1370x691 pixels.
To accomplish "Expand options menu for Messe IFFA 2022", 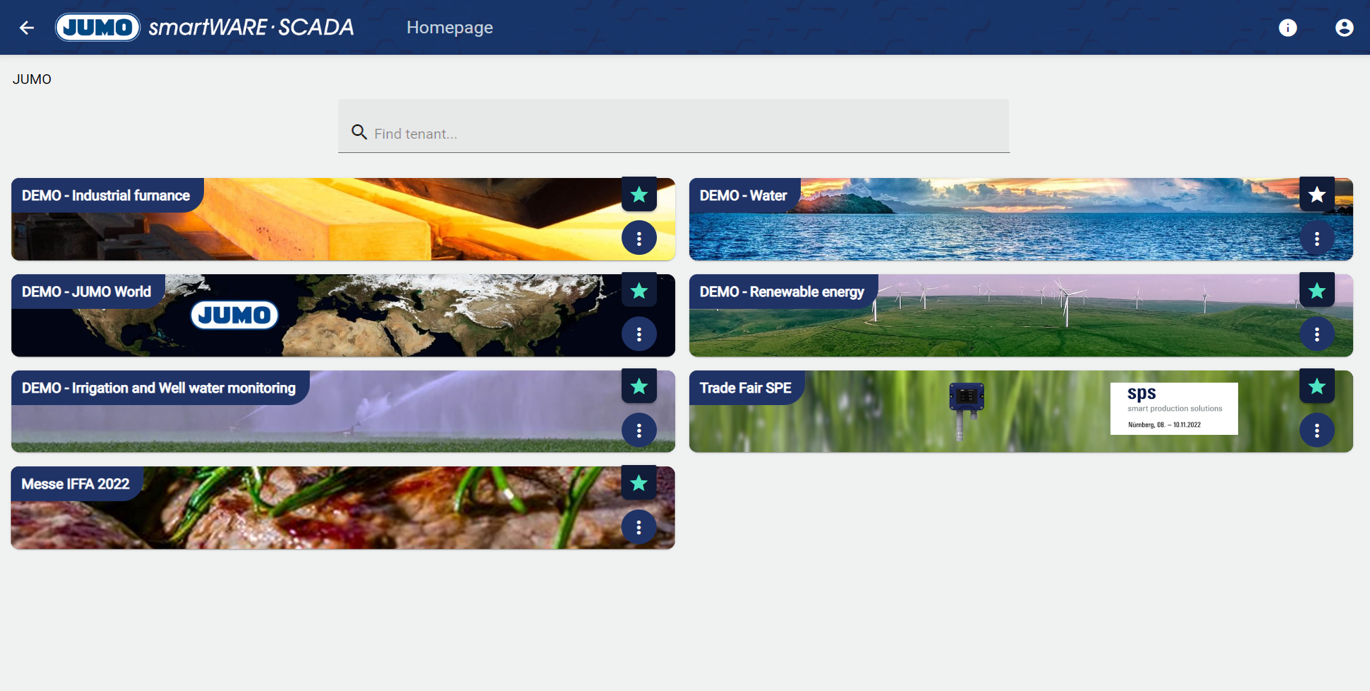I will click(639, 527).
